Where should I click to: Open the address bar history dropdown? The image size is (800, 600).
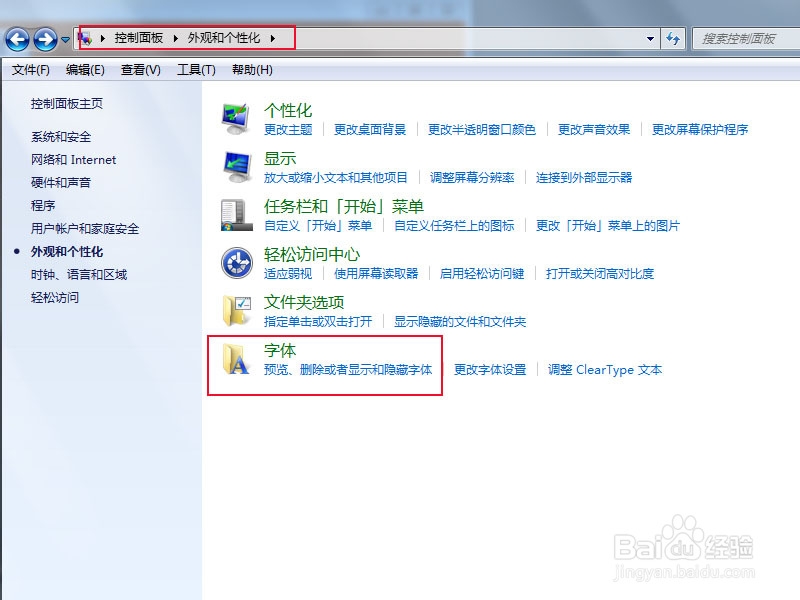650,37
